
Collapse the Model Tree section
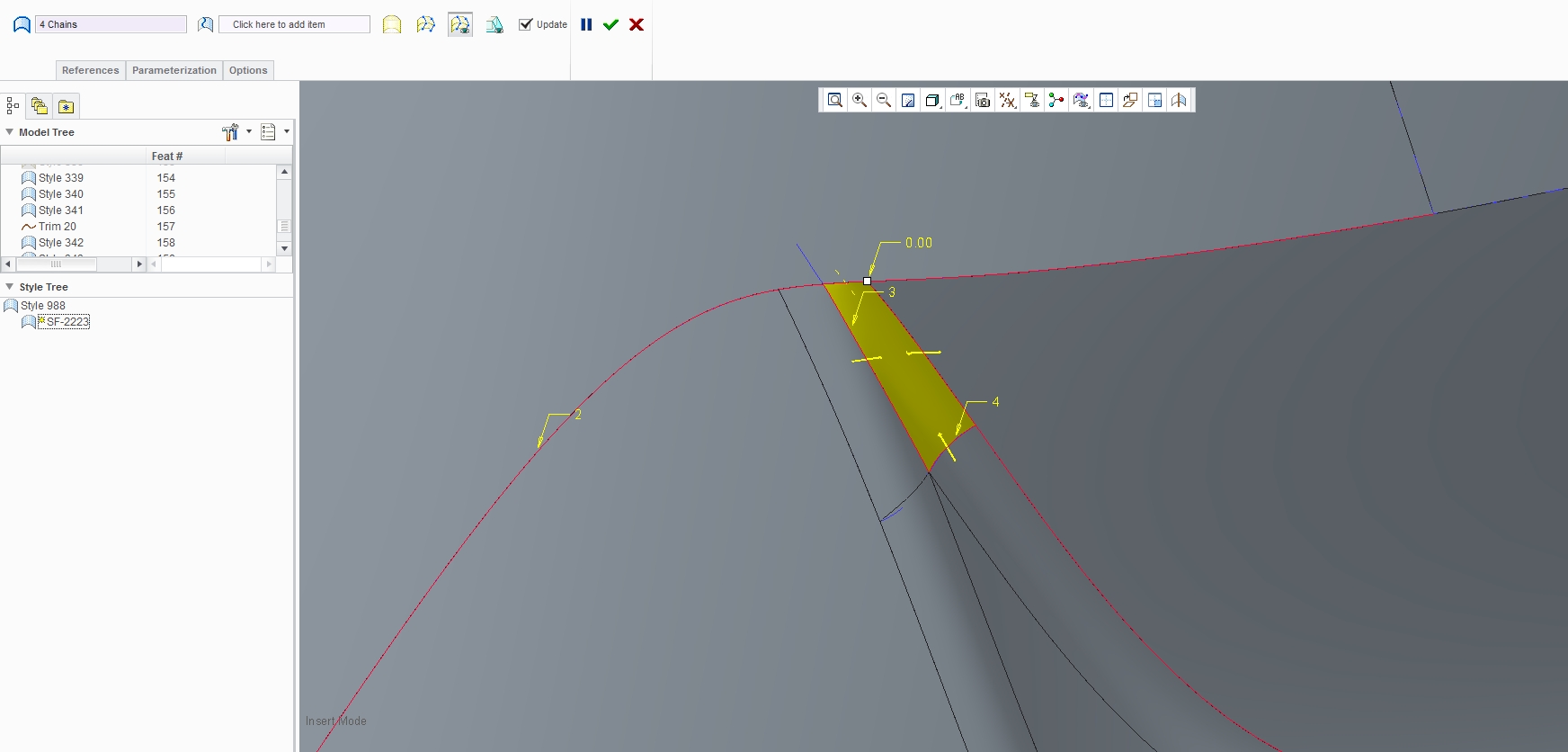pyautogui.click(x=10, y=131)
